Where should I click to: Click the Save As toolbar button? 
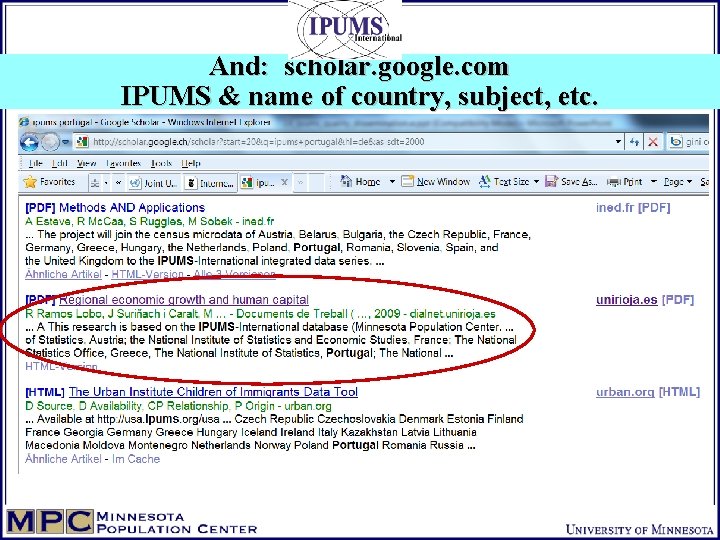[571, 182]
